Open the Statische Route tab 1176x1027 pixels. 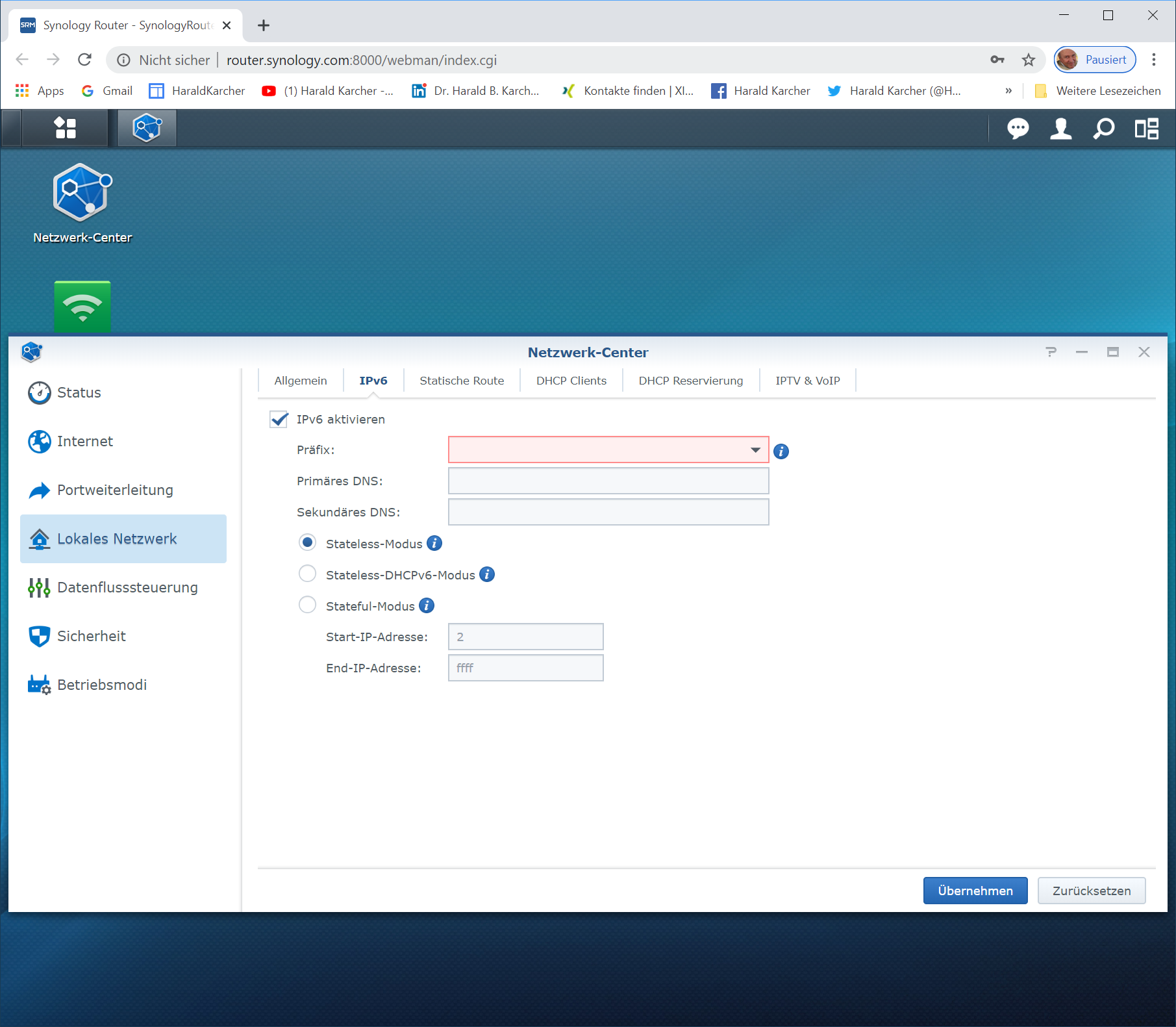[461, 381]
